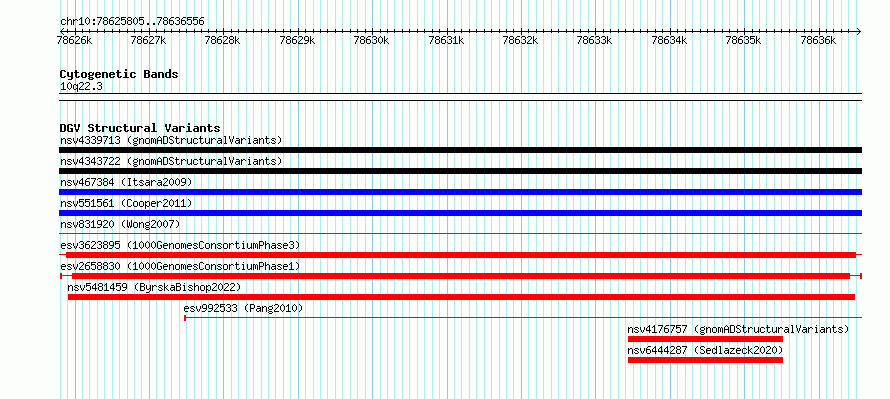Open variant label nsv6444287 (Sedlazeck2020)
Viewport: 890px width, 399px height.
706,350
